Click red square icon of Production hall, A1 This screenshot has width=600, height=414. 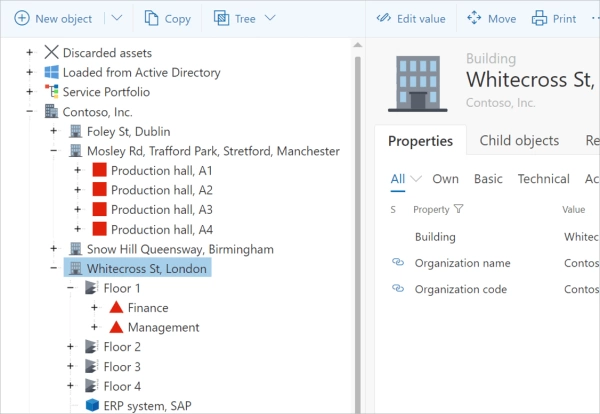tap(99, 170)
